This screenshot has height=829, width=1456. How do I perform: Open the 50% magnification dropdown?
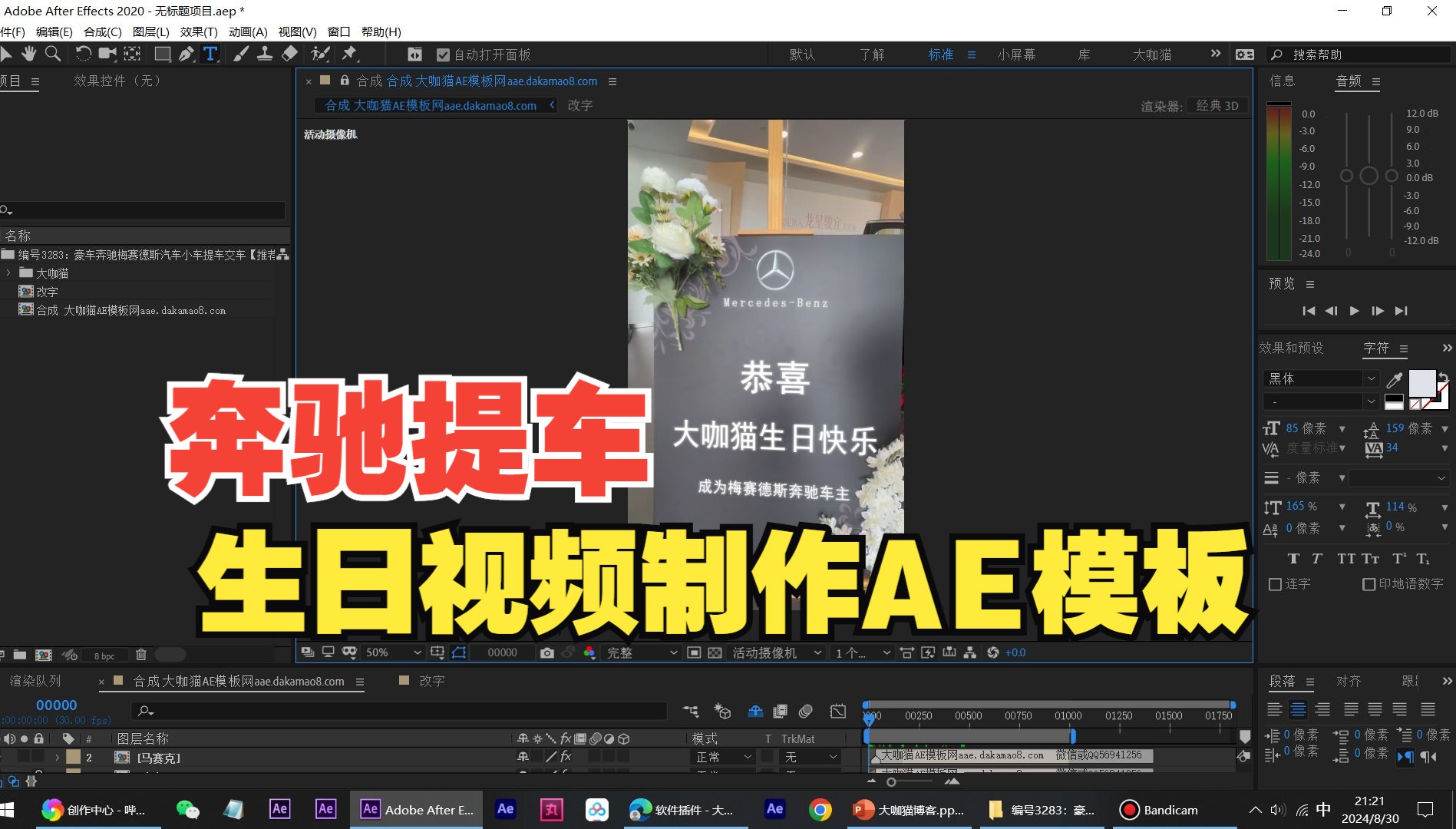click(393, 652)
